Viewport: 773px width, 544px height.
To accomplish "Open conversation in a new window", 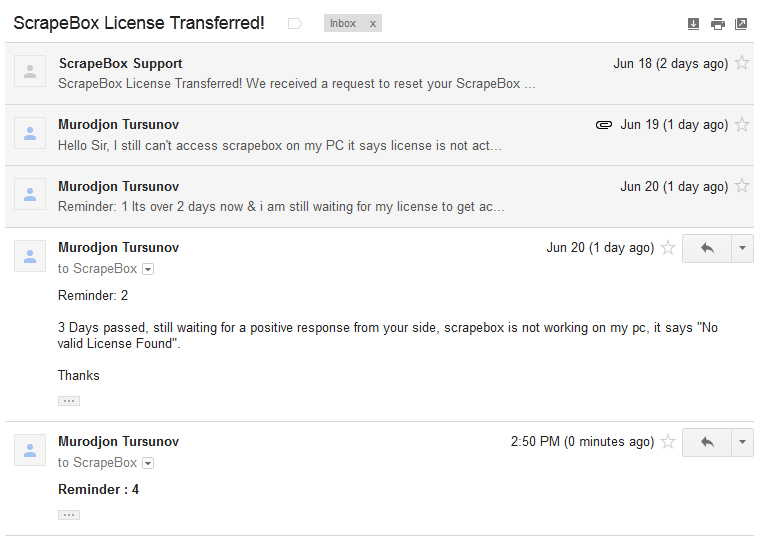I will pyautogui.click(x=740, y=23).
